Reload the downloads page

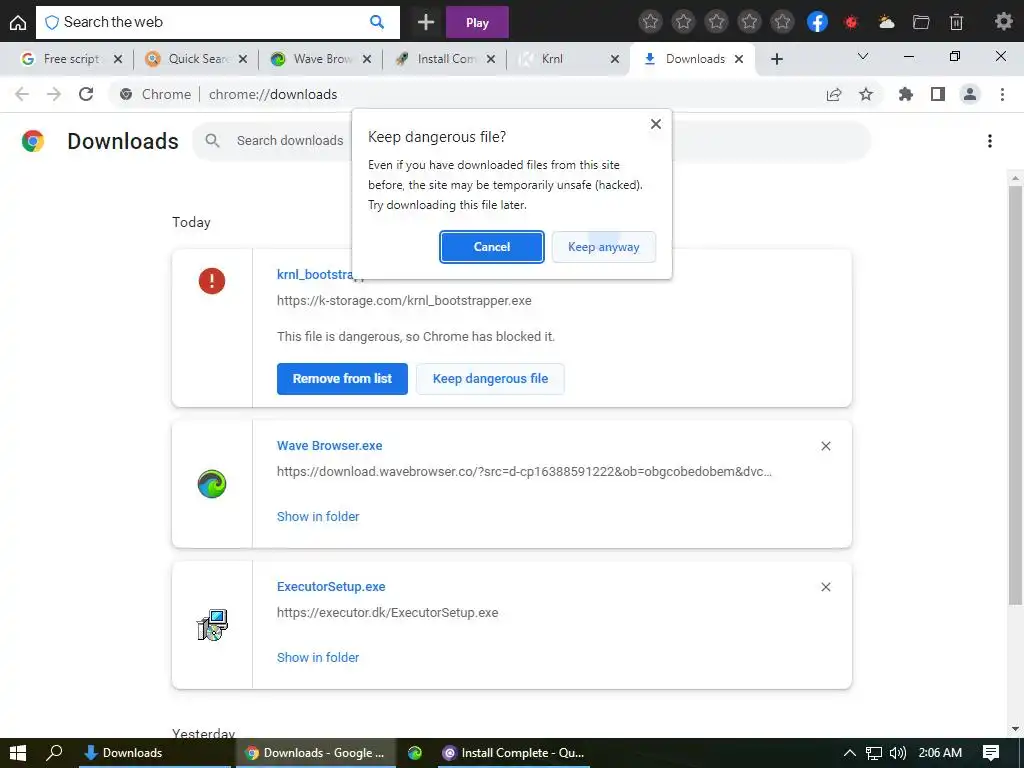[x=86, y=94]
